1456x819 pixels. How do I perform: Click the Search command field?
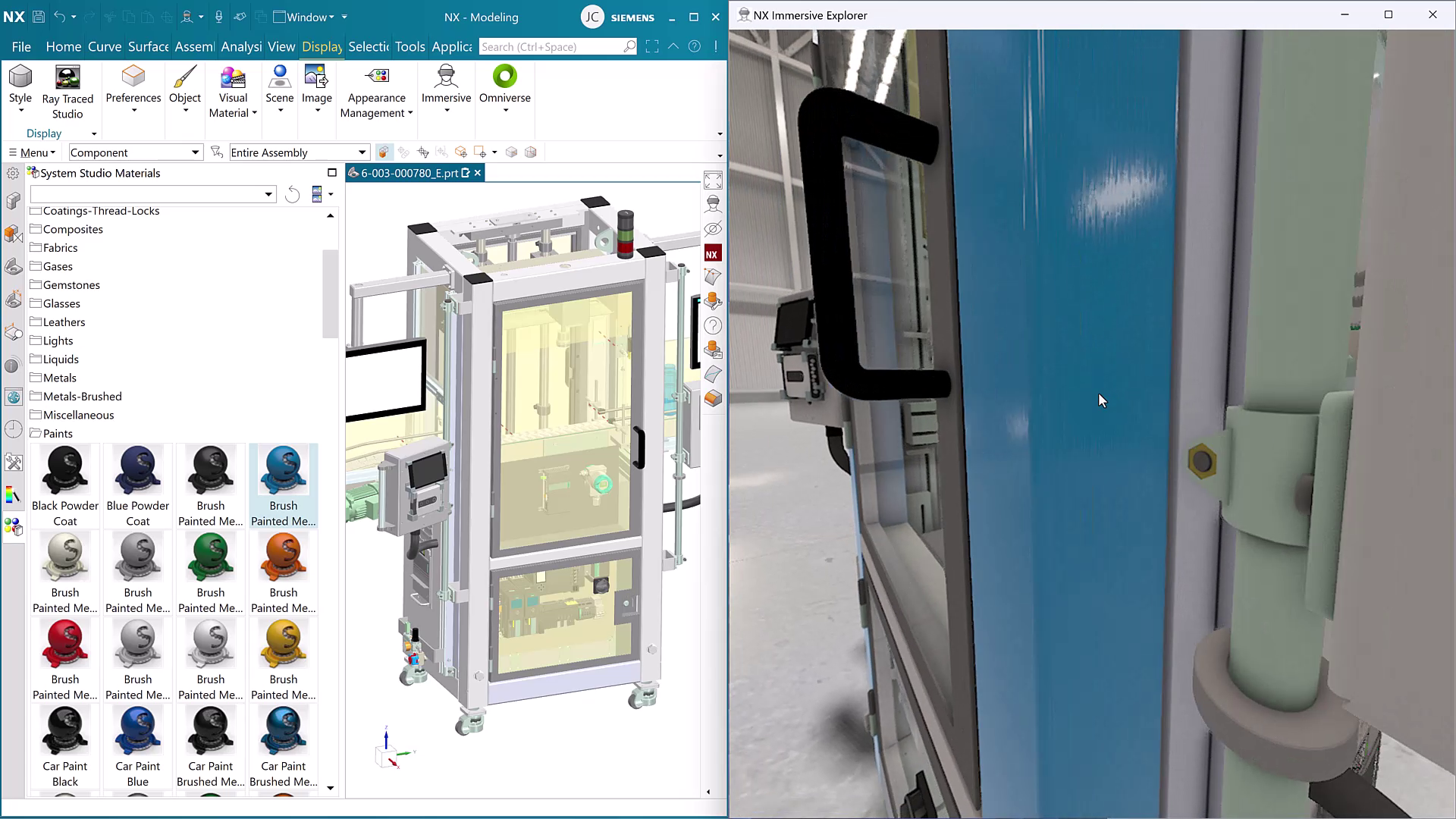pos(550,47)
